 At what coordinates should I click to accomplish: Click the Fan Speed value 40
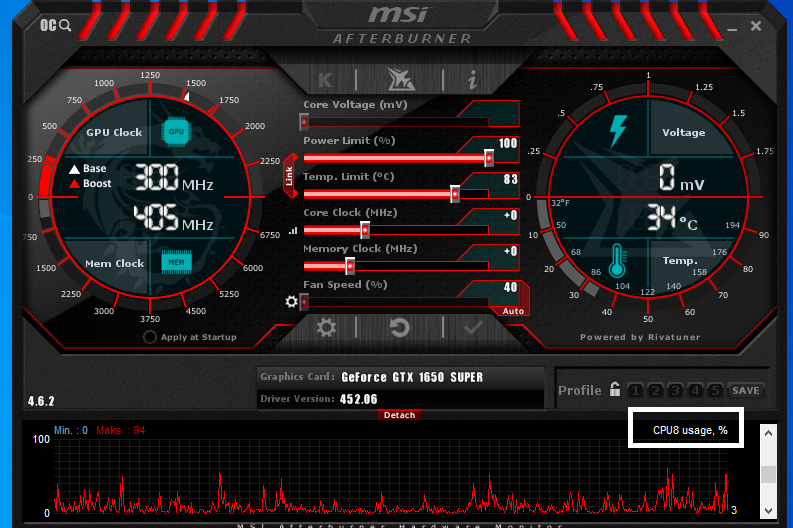(x=510, y=287)
